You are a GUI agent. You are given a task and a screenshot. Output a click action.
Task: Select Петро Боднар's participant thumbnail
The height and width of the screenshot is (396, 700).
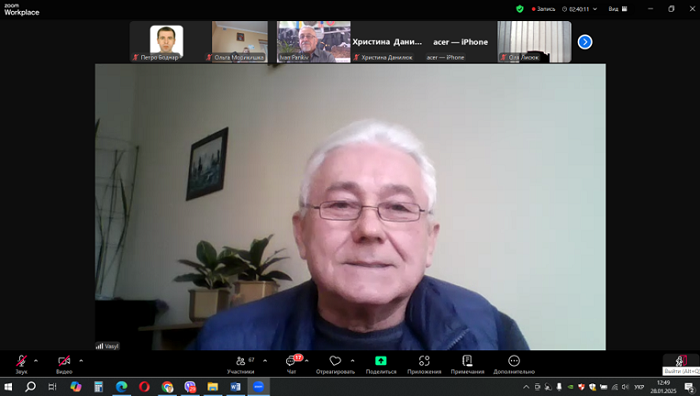pyautogui.click(x=166, y=42)
